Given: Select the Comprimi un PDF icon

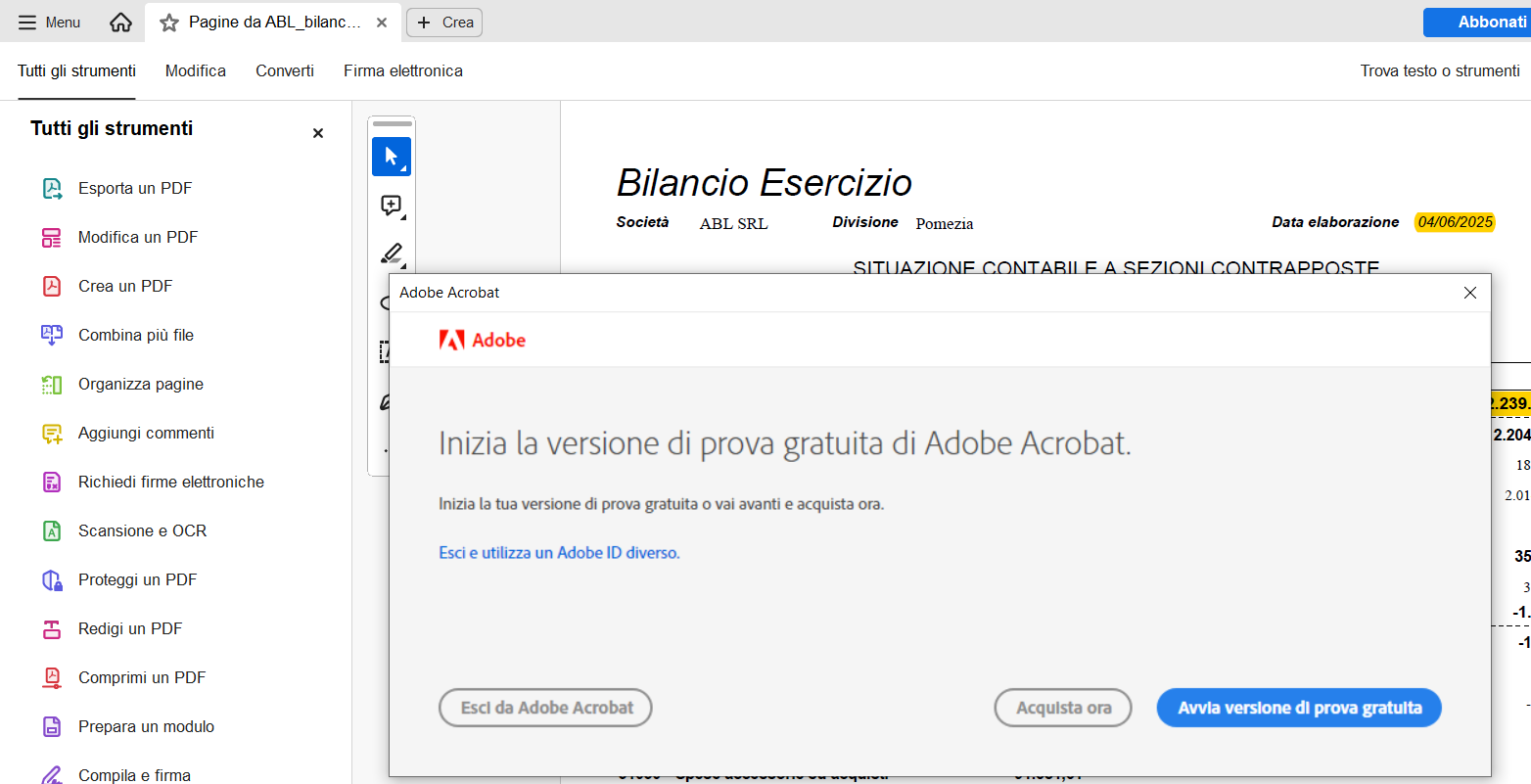Looking at the screenshot, I should [x=52, y=678].
